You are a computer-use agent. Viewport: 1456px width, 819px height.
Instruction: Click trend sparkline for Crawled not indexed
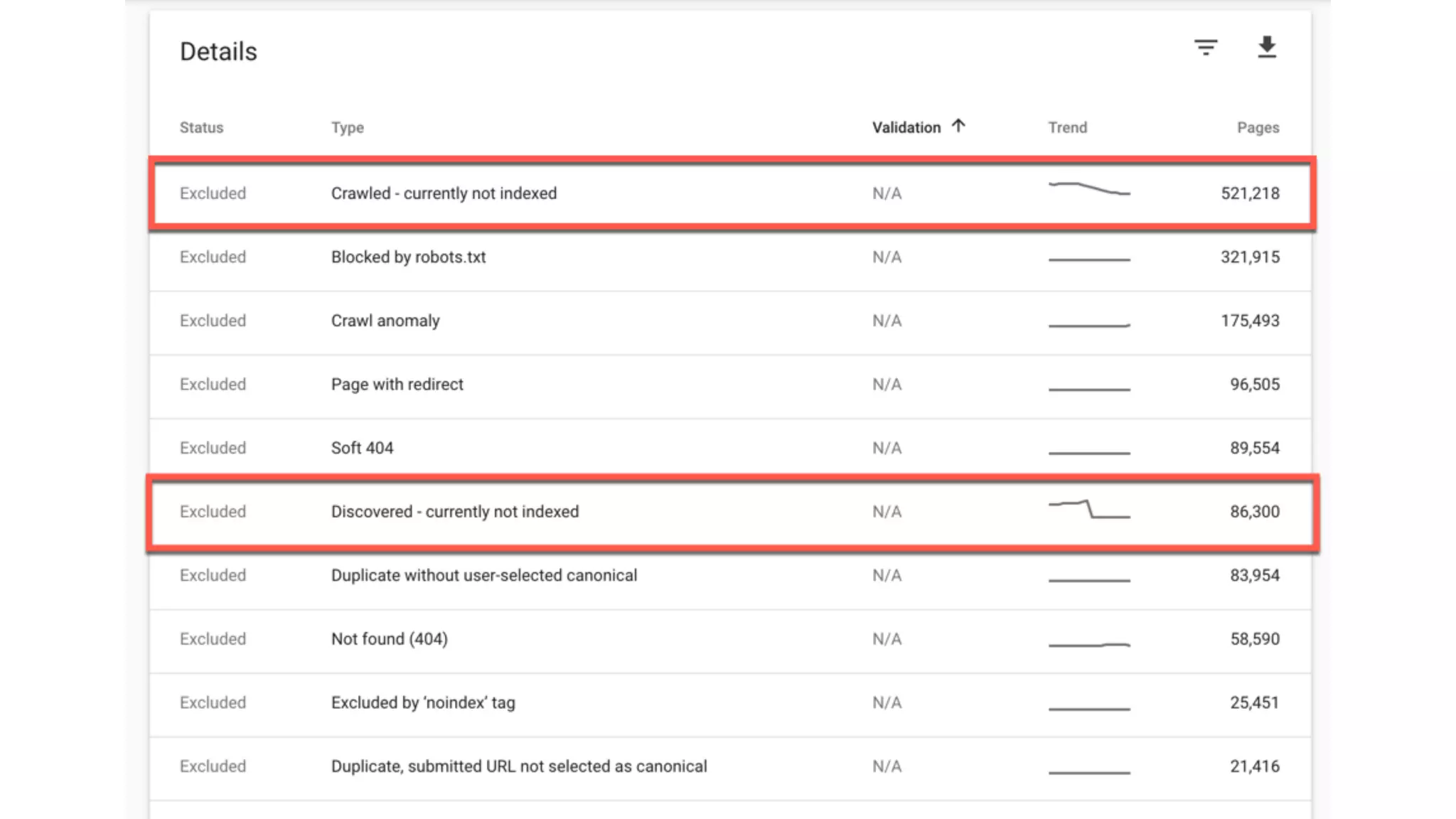click(x=1088, y=189)
